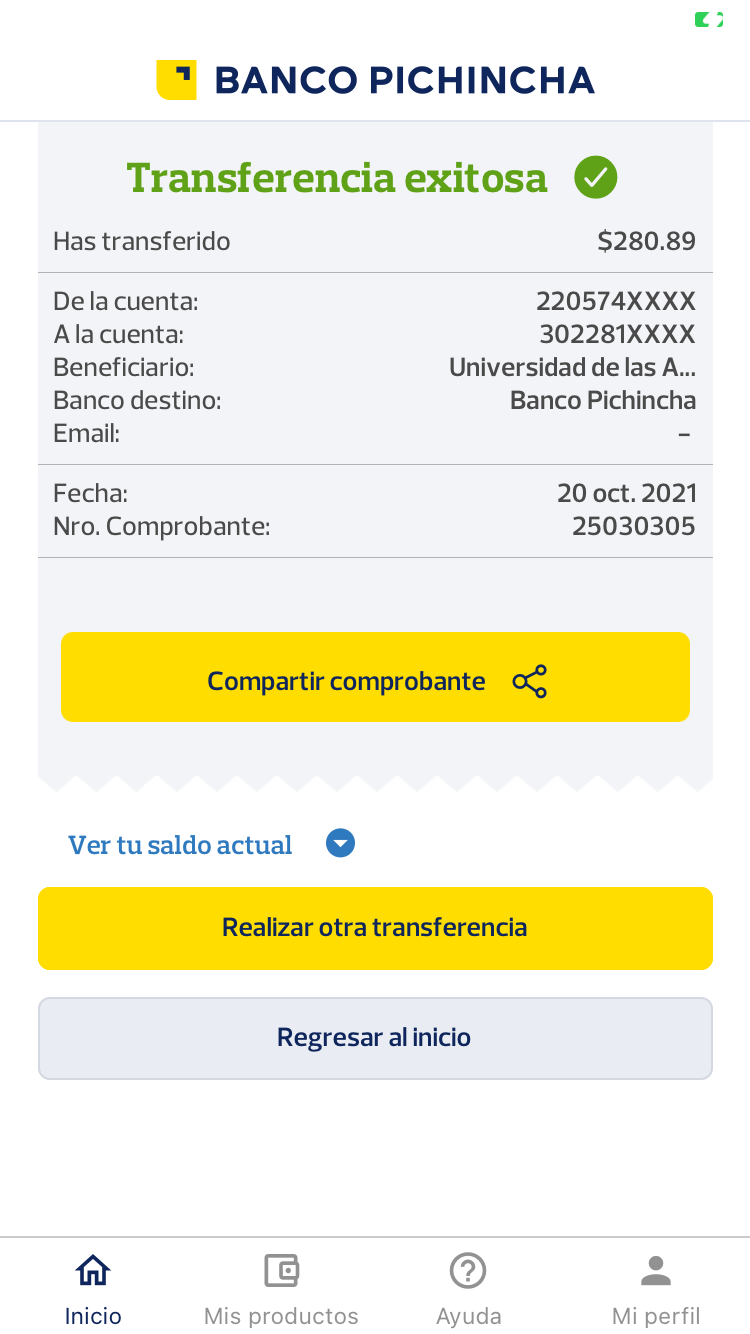
Task: Tap the green success checkmark icon
Action: tap(596, 178)
